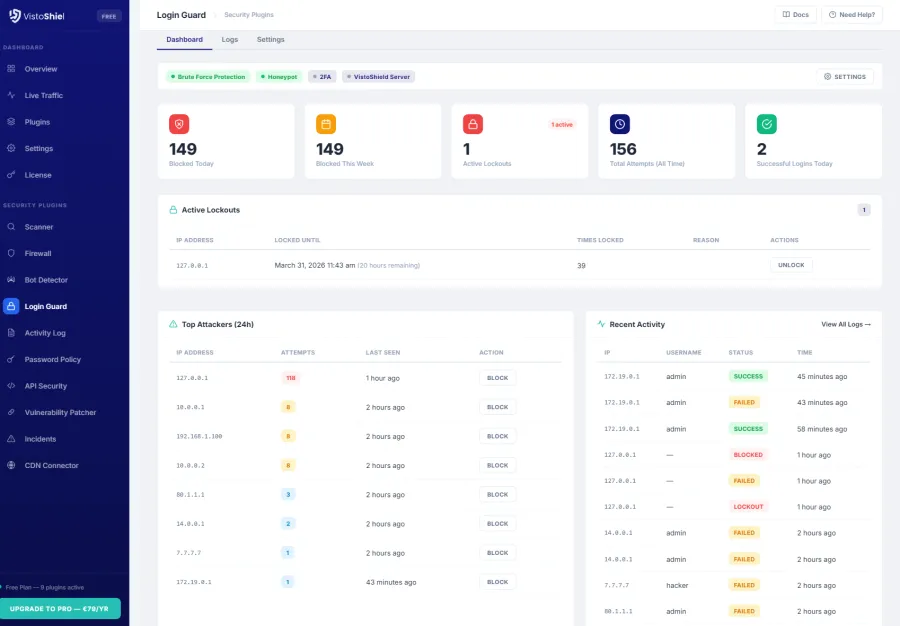
Task: Unlock the 127.0.0.1 lockout entry
Action: click(790, 265)
